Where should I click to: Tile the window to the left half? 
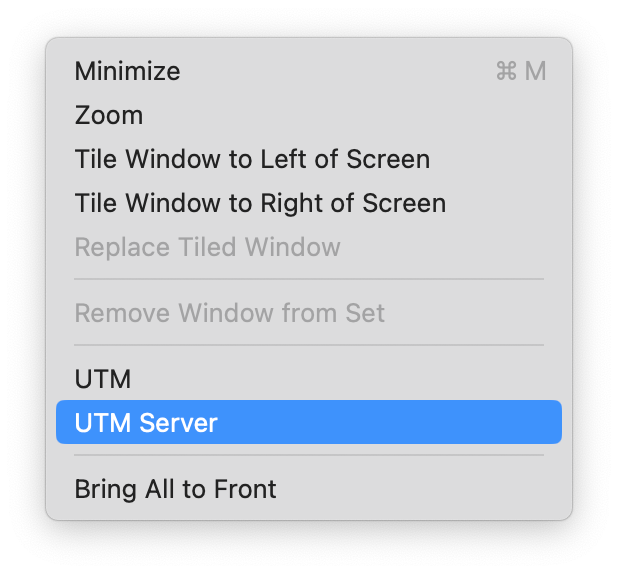click(252, 159)
